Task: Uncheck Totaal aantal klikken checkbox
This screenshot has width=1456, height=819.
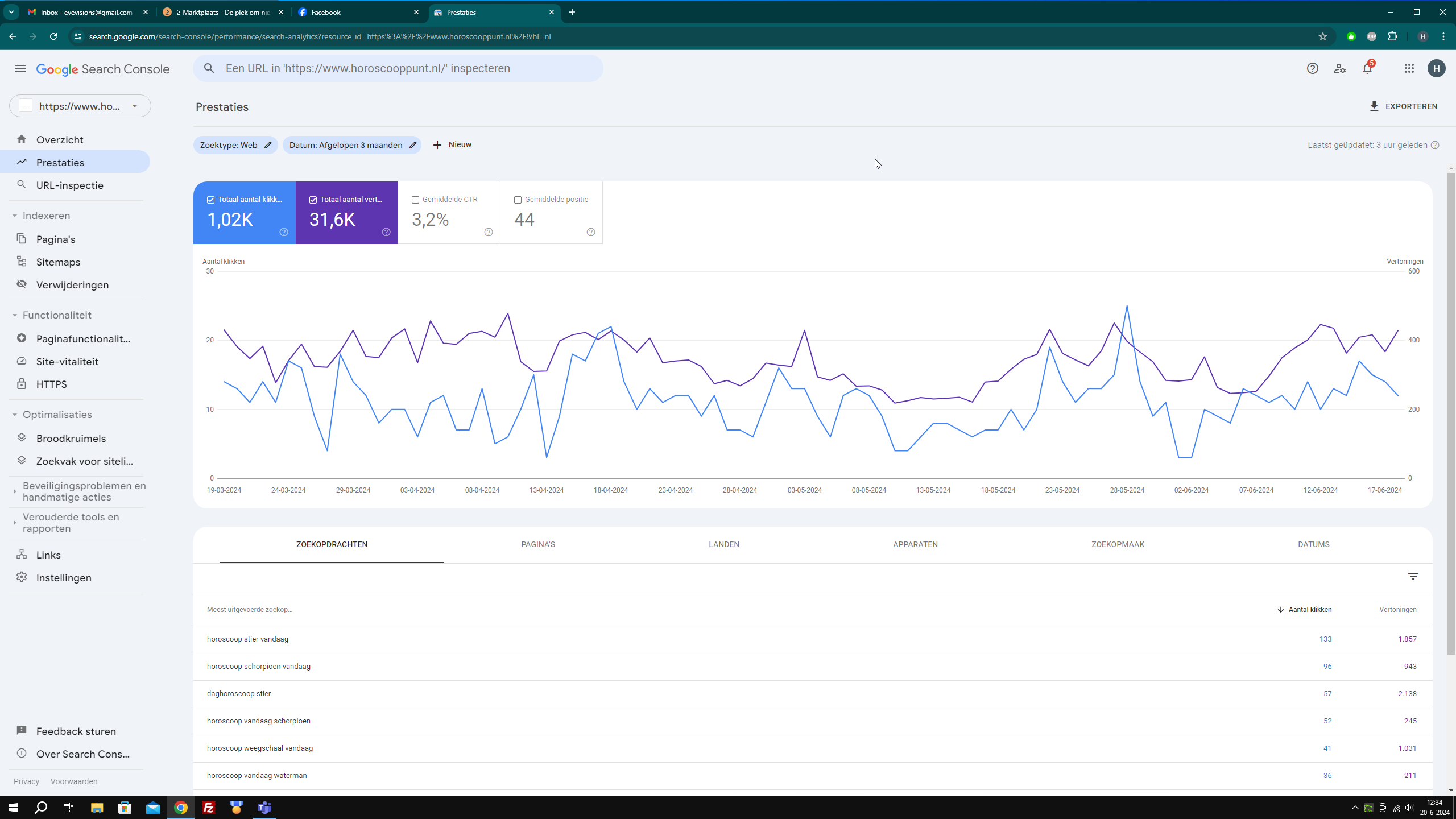Action: [210, 200]
